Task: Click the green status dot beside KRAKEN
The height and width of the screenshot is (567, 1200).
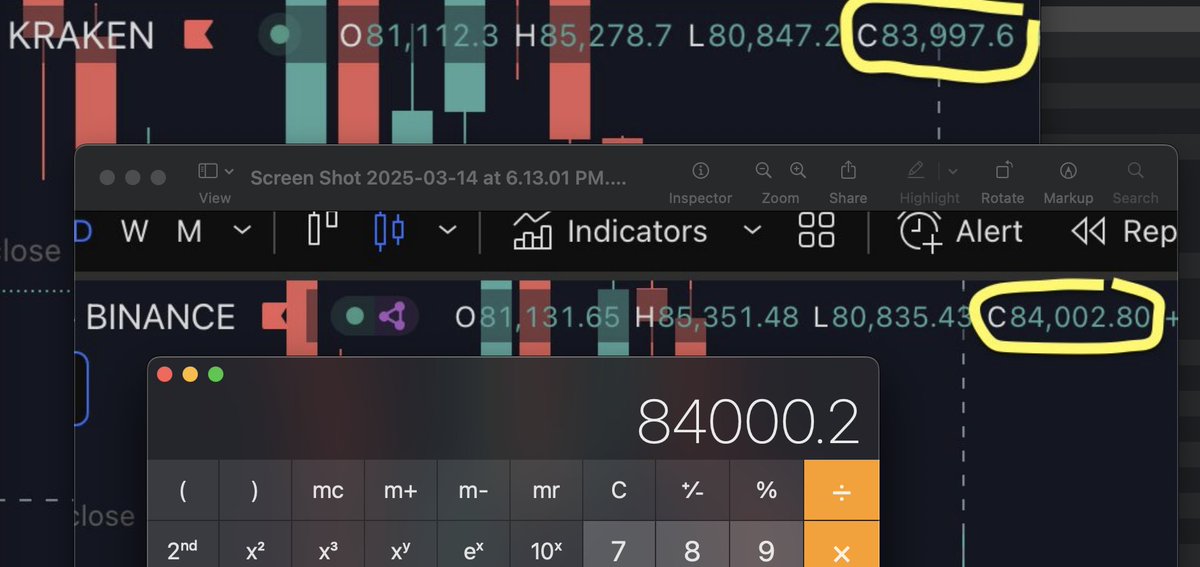Action: click(x=280, y=36)
